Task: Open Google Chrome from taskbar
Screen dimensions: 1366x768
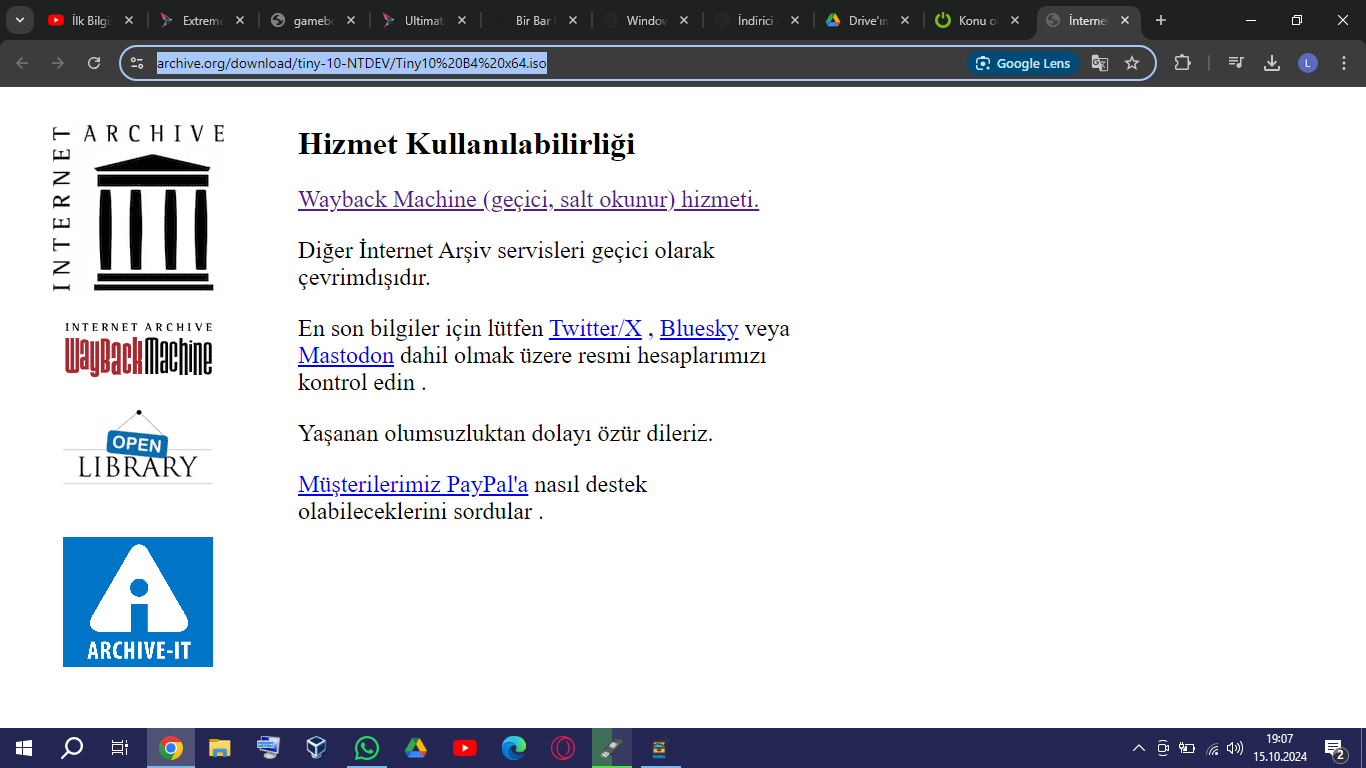Action: (x=171, y=748)
